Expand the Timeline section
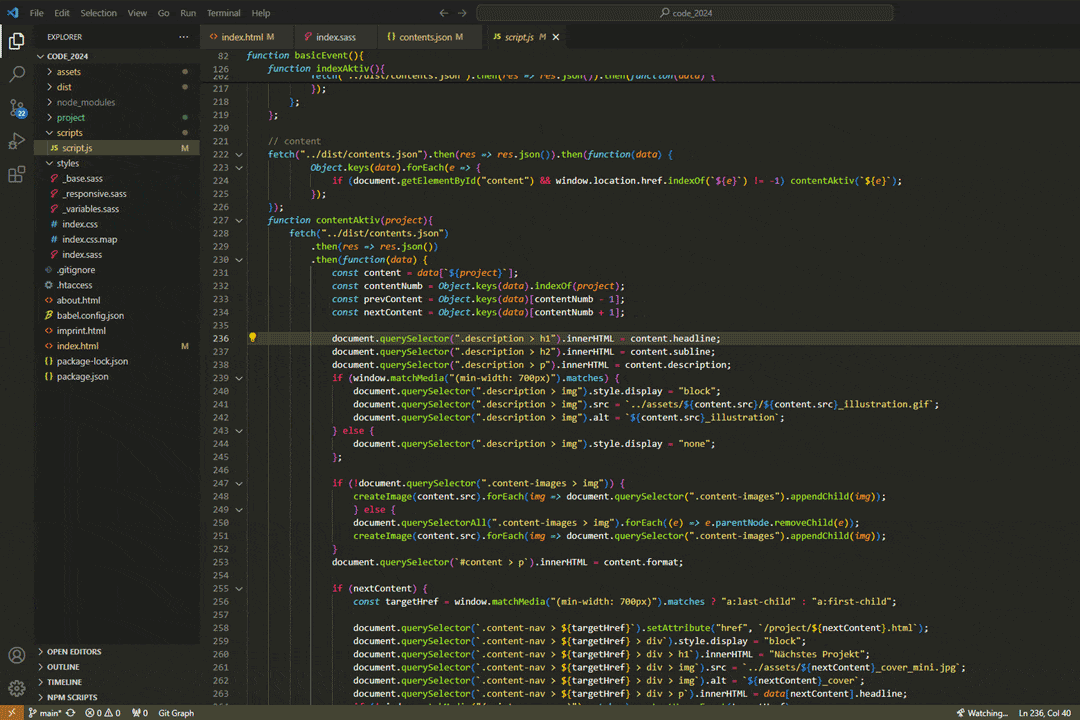 [117, 682]
